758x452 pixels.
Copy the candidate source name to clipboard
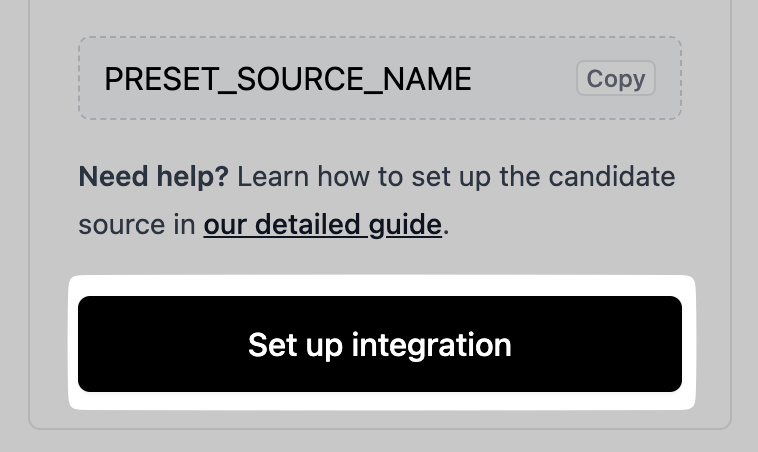pos(615,79)
